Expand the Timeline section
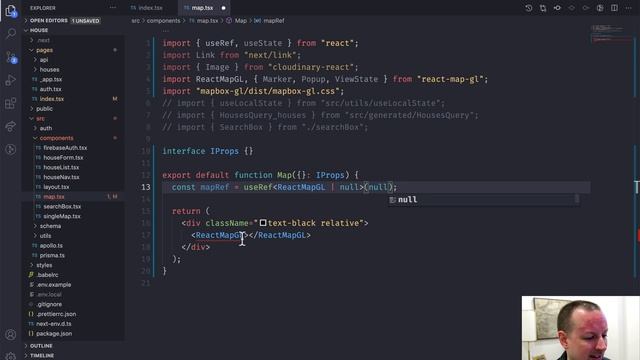 click(x=42, y=356)
